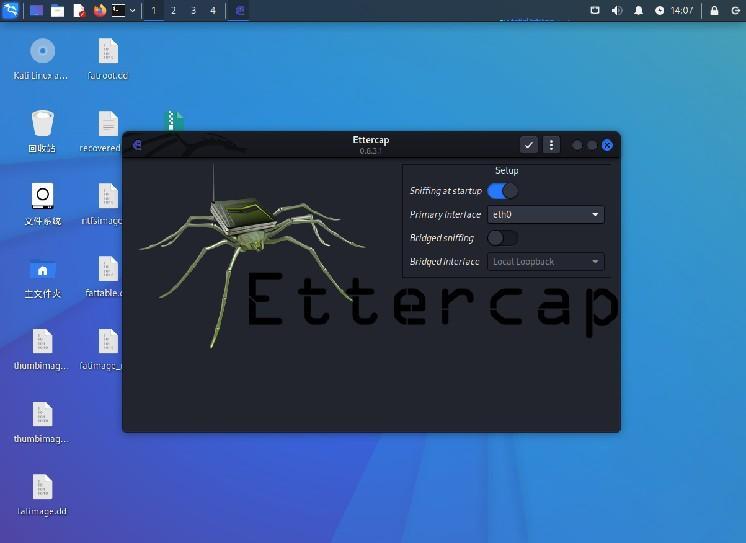
Task: Select the recovered file on desktop
Action: 100,132
